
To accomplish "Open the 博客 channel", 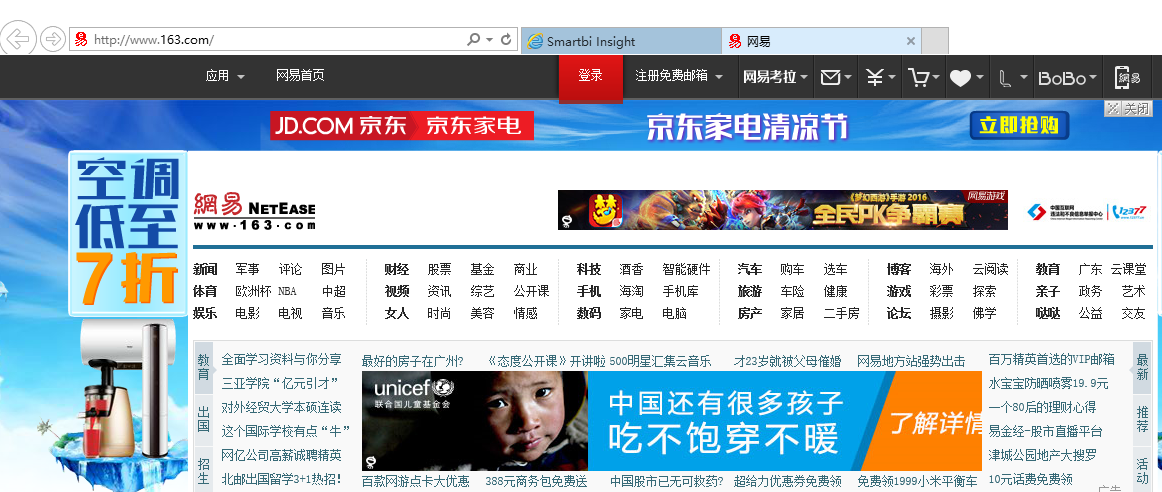I will tap(899, 270).
